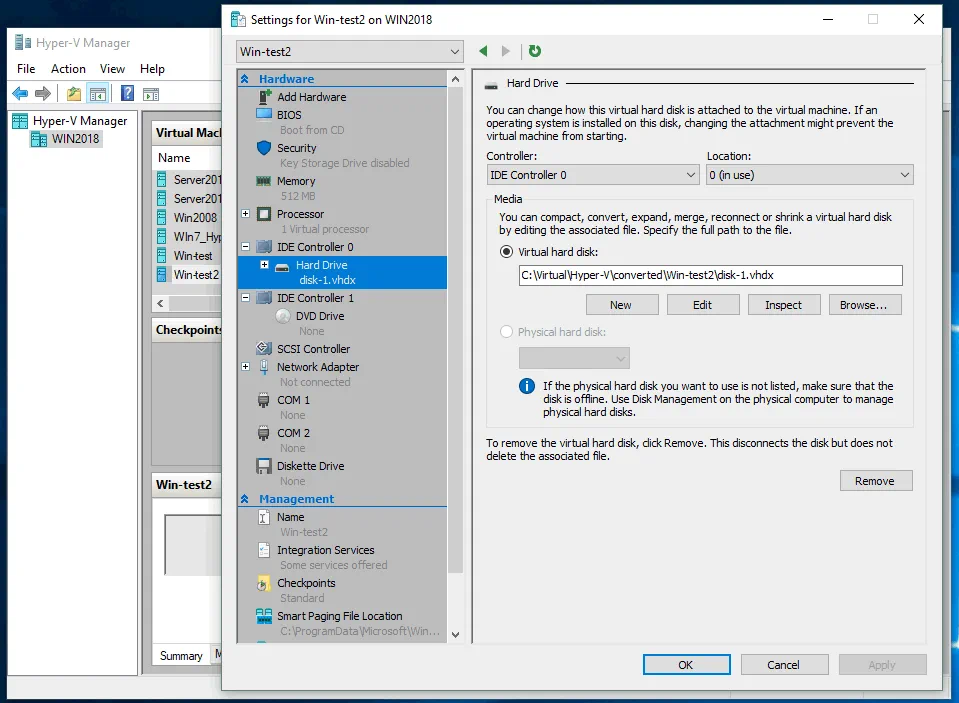The height and width of the screenshot is (703, 959).
Task: Click the Add Hardware plus icon
Action: [x=268, y=97]
